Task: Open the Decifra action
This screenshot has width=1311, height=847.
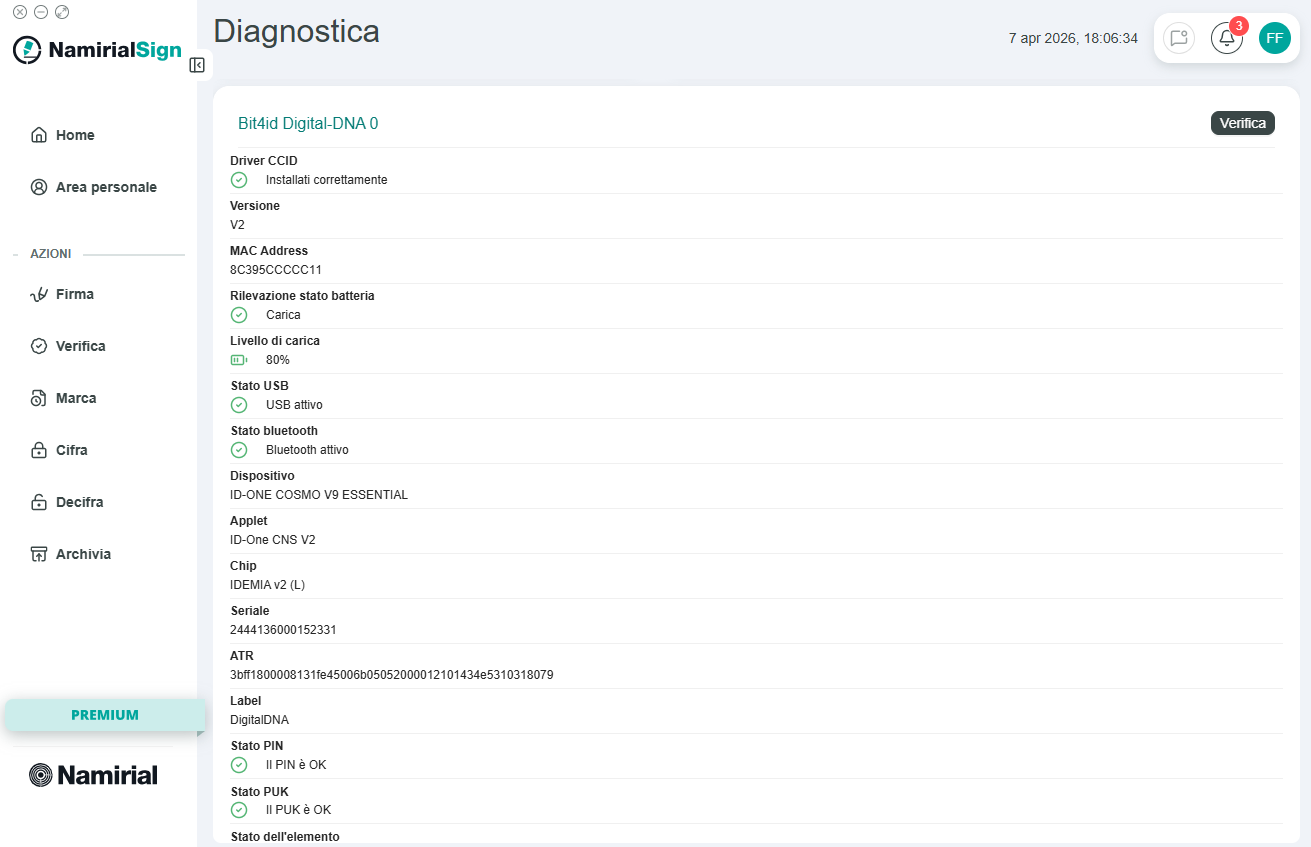Action: (80, 502)
